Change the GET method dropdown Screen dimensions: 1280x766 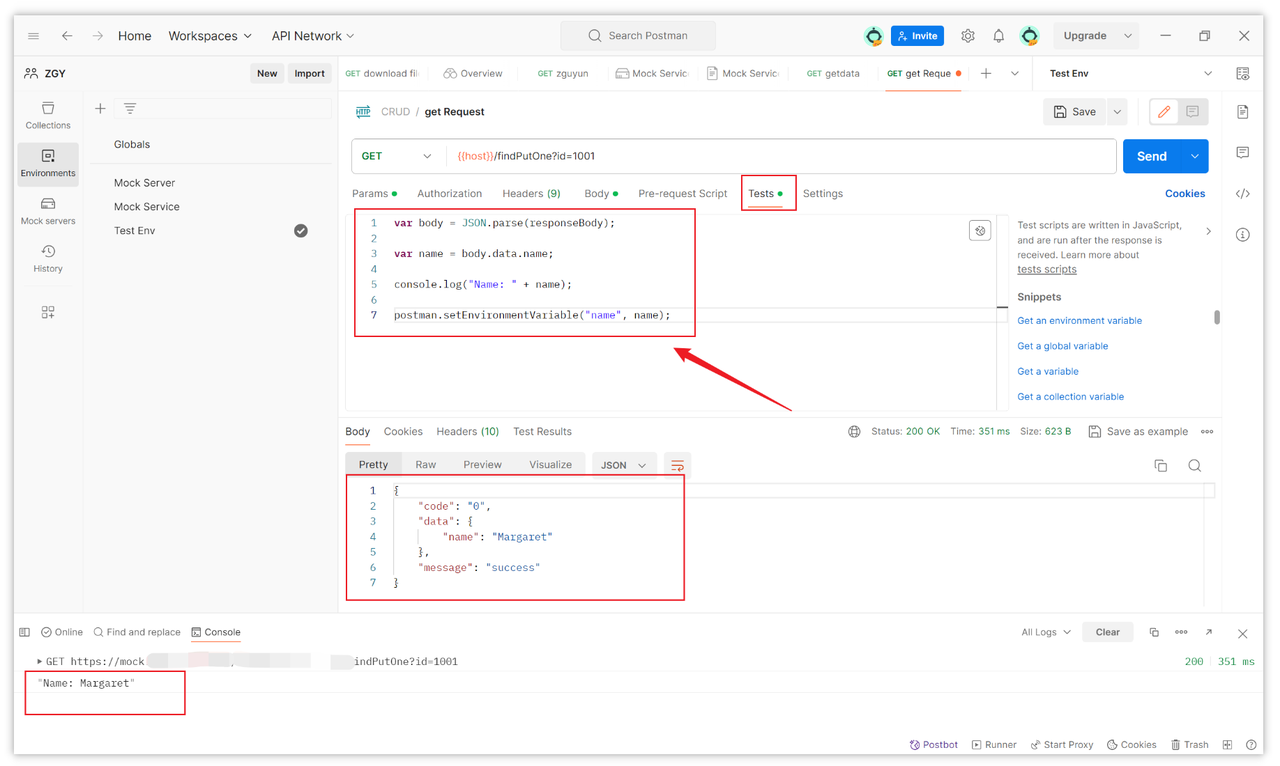(397, 157)
